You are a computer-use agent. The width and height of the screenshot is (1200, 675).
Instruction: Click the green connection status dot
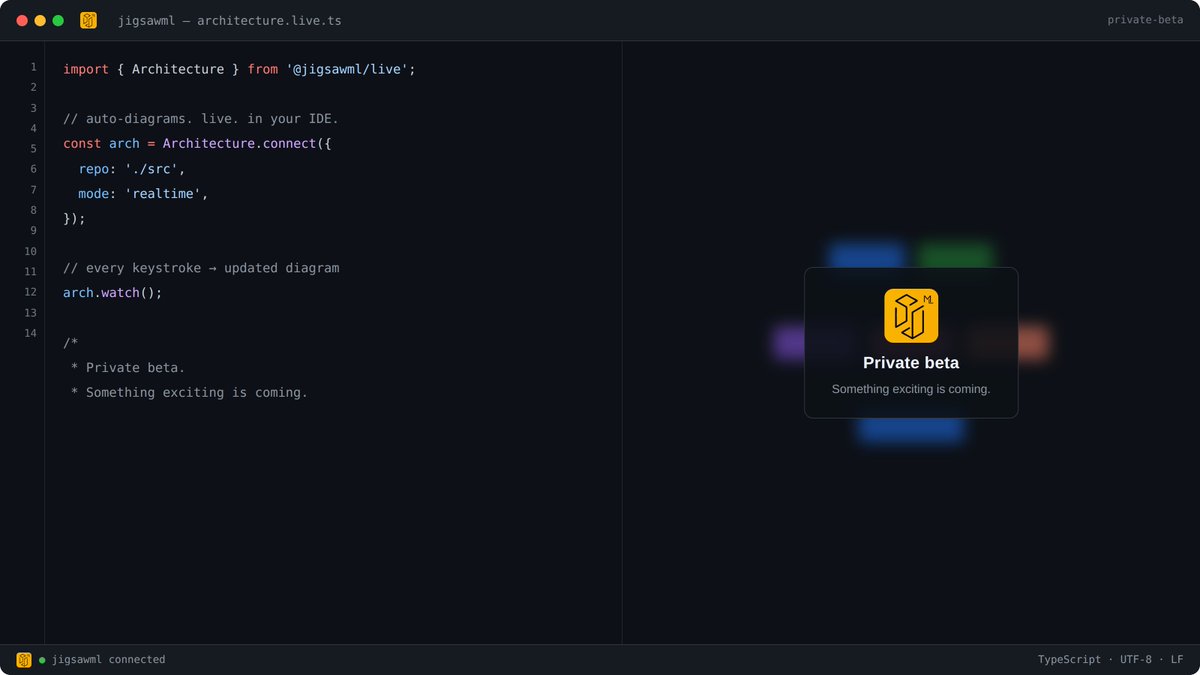[x=42, y=660]
